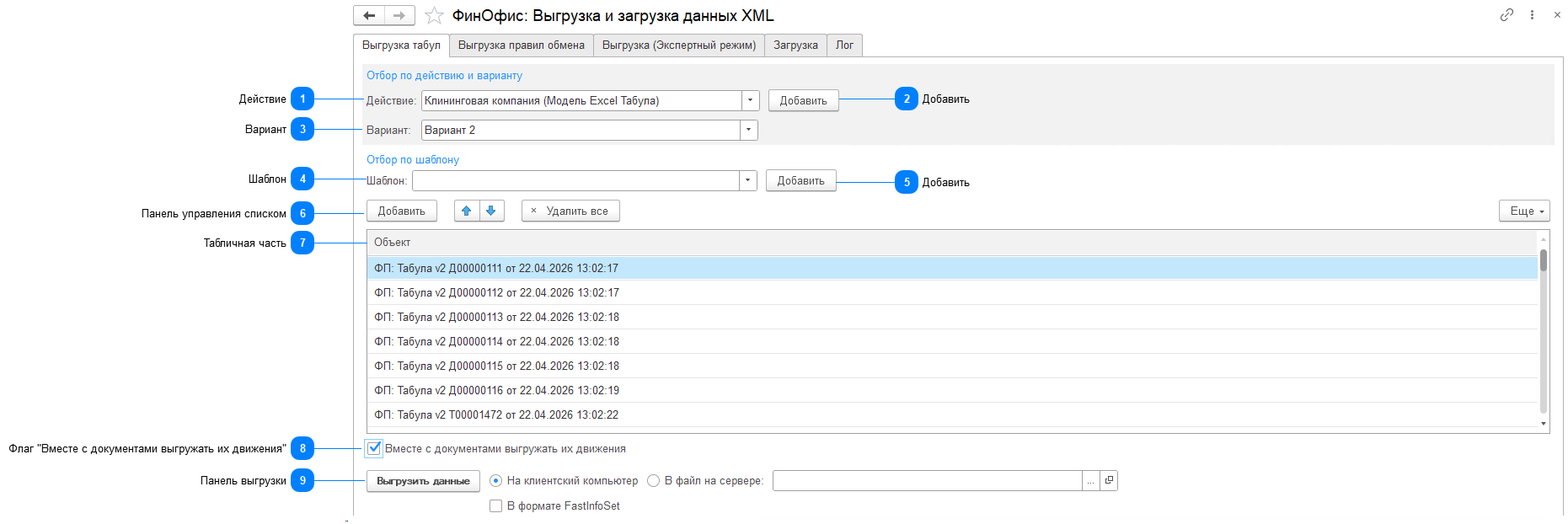The width and height of the screenshot is (1568, 524).
Task: Go back with the left arrow button
Action: point(369,15)
